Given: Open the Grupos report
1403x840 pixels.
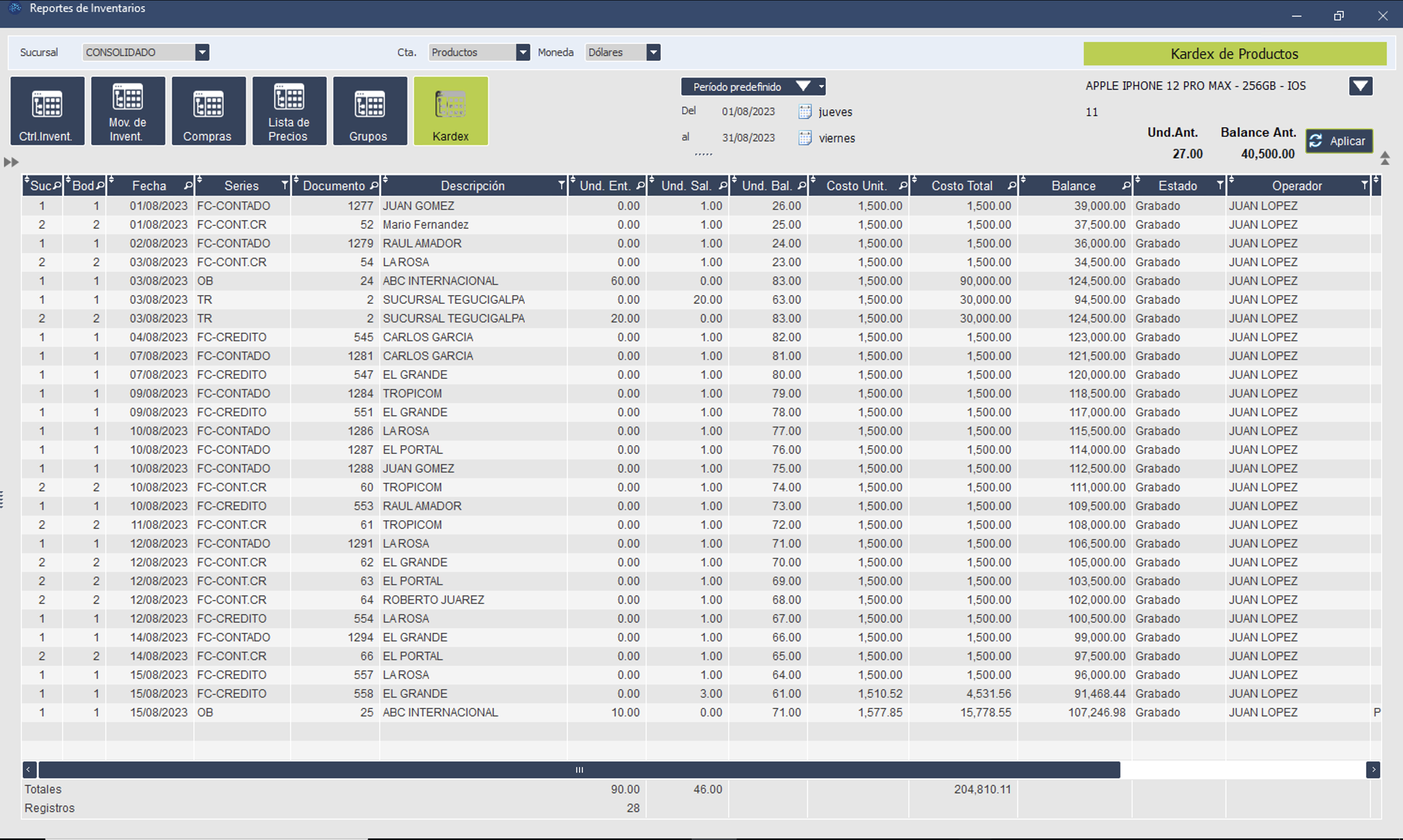Looking at the screenshot, I should [x=370, y=111].
